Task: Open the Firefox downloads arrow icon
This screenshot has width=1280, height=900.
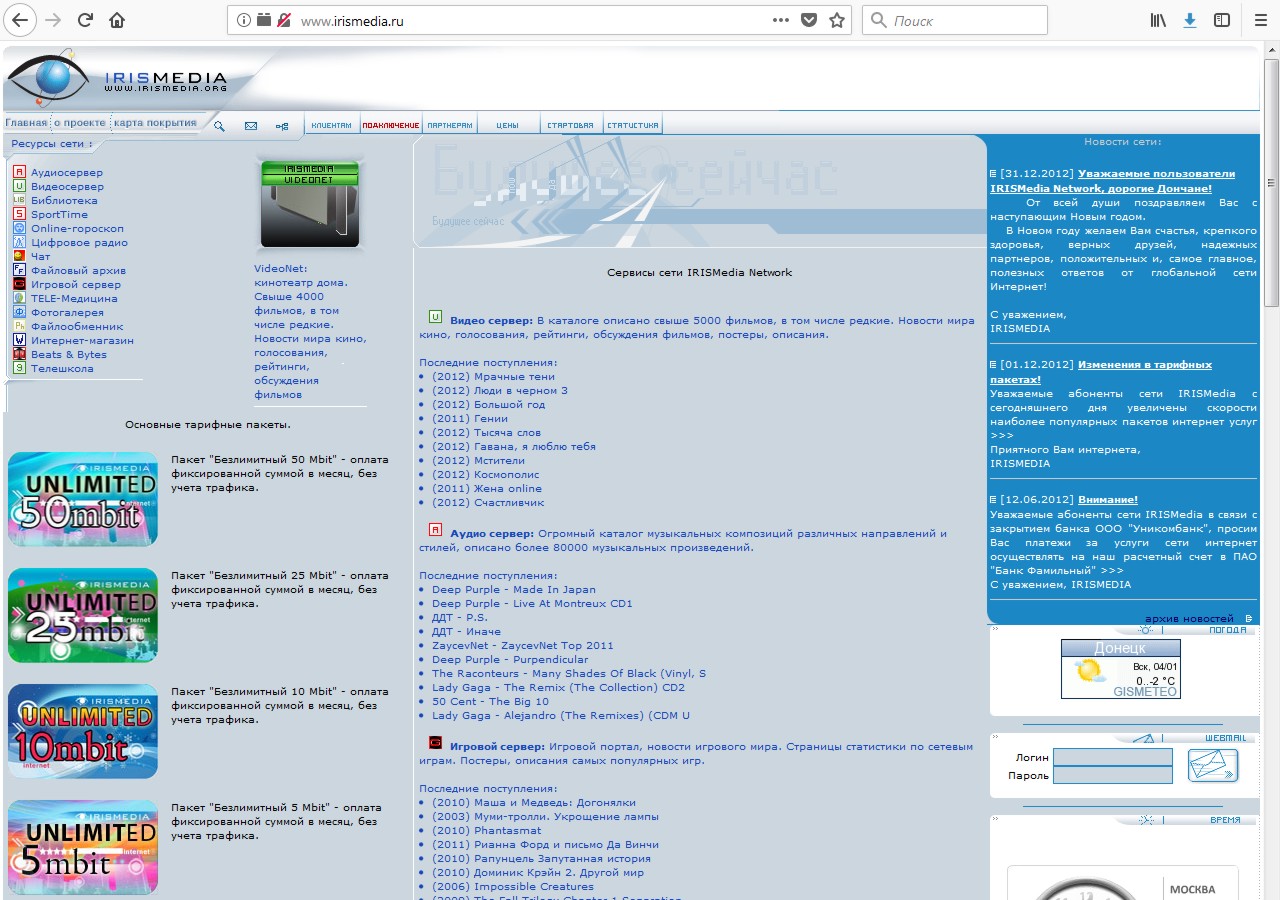Action: (x=1189, y=20)
